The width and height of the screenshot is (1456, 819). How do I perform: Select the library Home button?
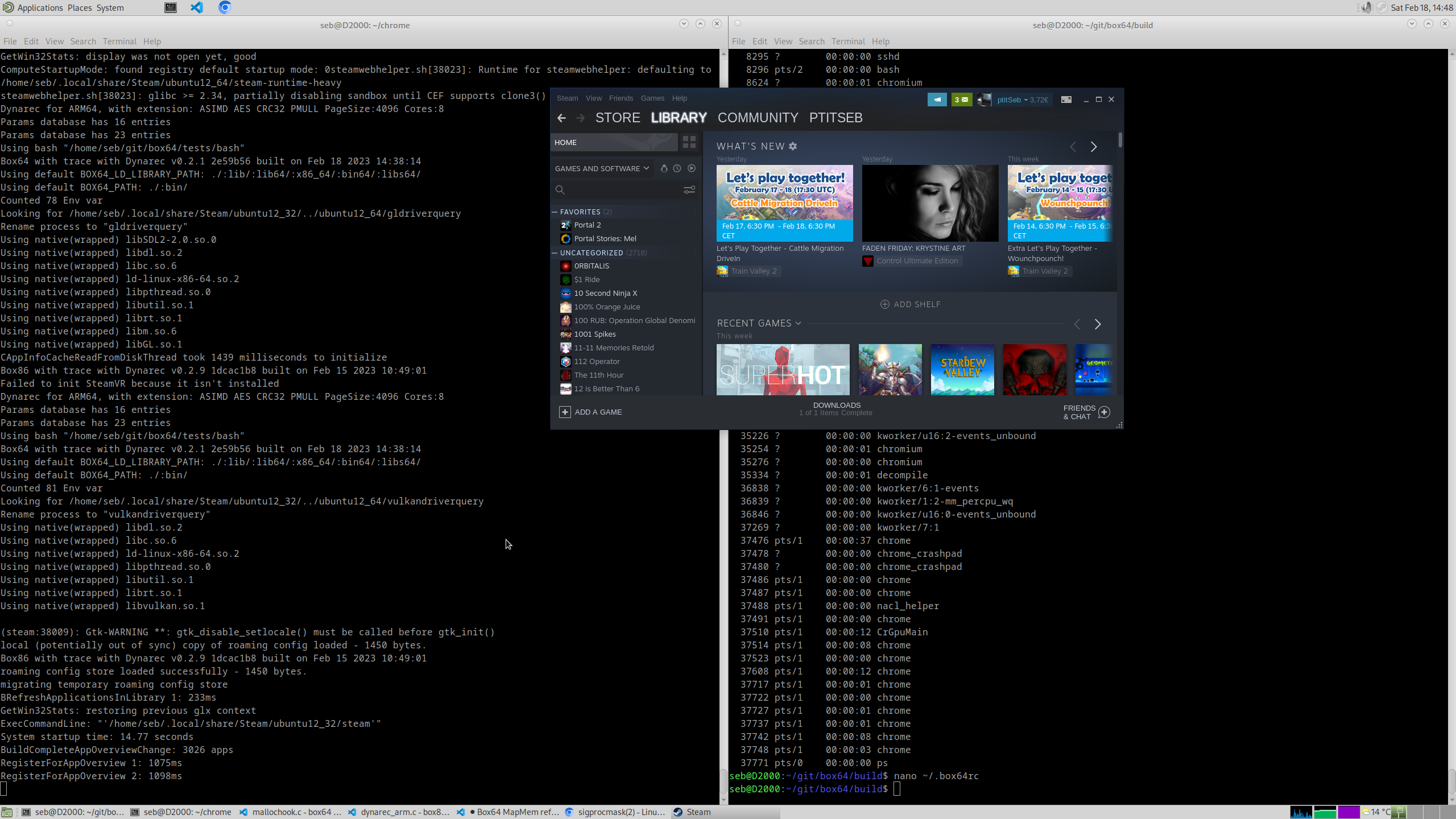click(x=614, y=142)
